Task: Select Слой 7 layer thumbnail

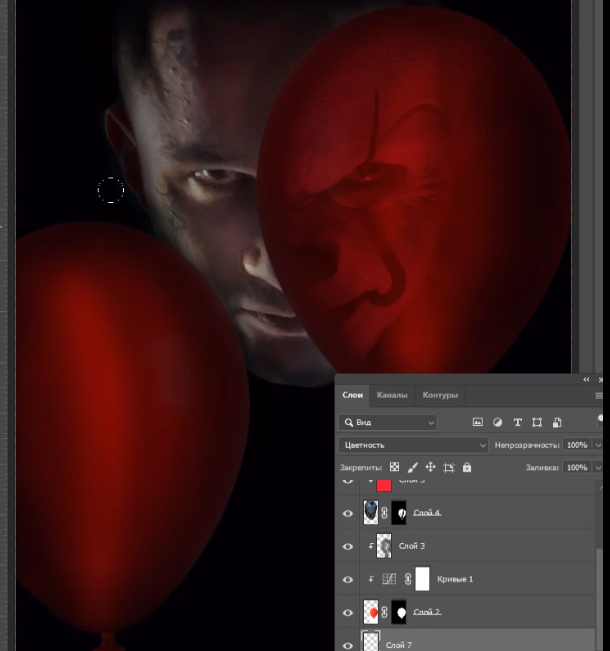Action: [370, 641]
